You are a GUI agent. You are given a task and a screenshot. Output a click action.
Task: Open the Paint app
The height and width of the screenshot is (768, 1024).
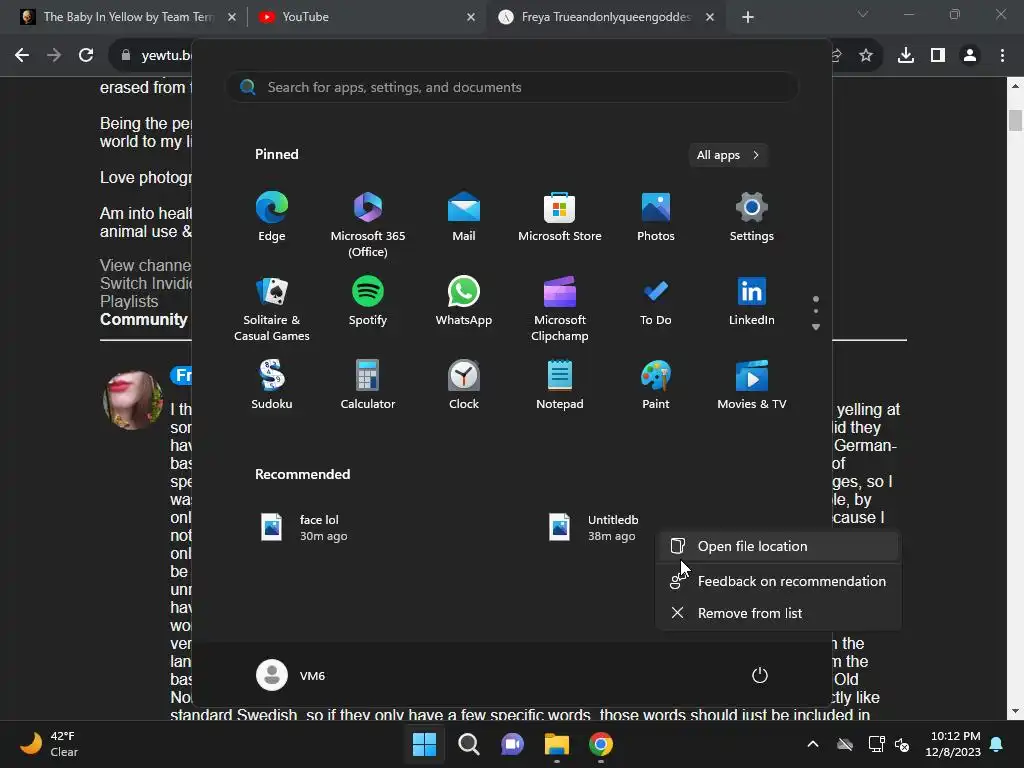[656, 385]
